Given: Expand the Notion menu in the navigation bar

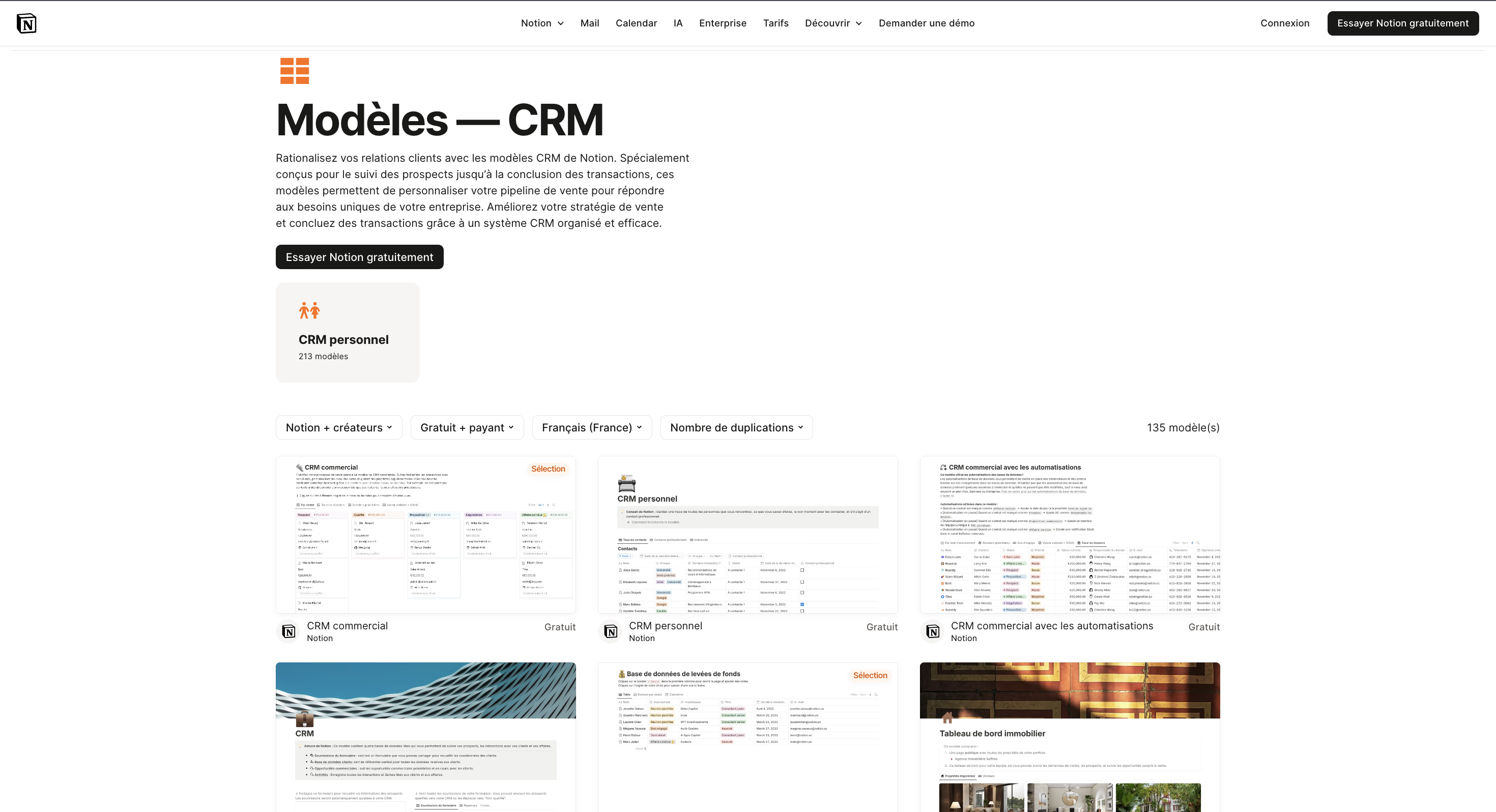Looking at the screenshot, I should point(542,23).
